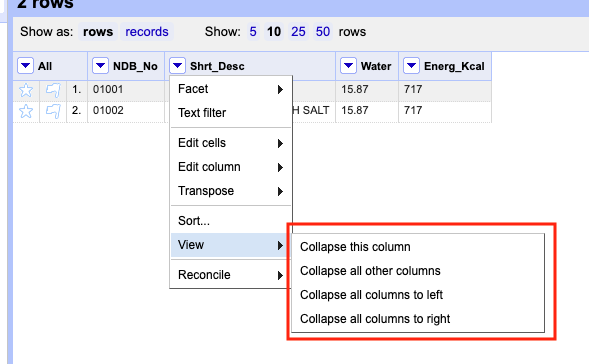Star the second row 01002
The width and height of the screenshot is (589, 364).
(x=26, y=111)
